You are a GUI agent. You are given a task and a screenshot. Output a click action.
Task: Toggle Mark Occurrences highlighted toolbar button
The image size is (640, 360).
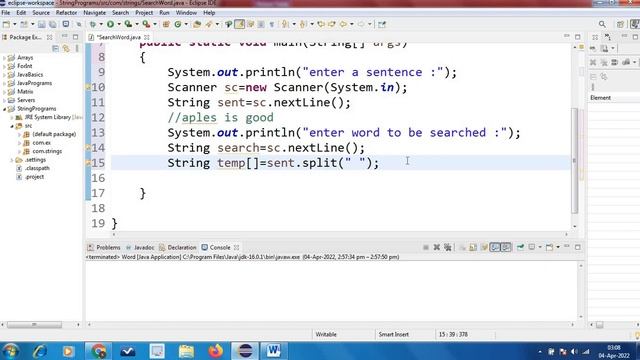point(240,24)
